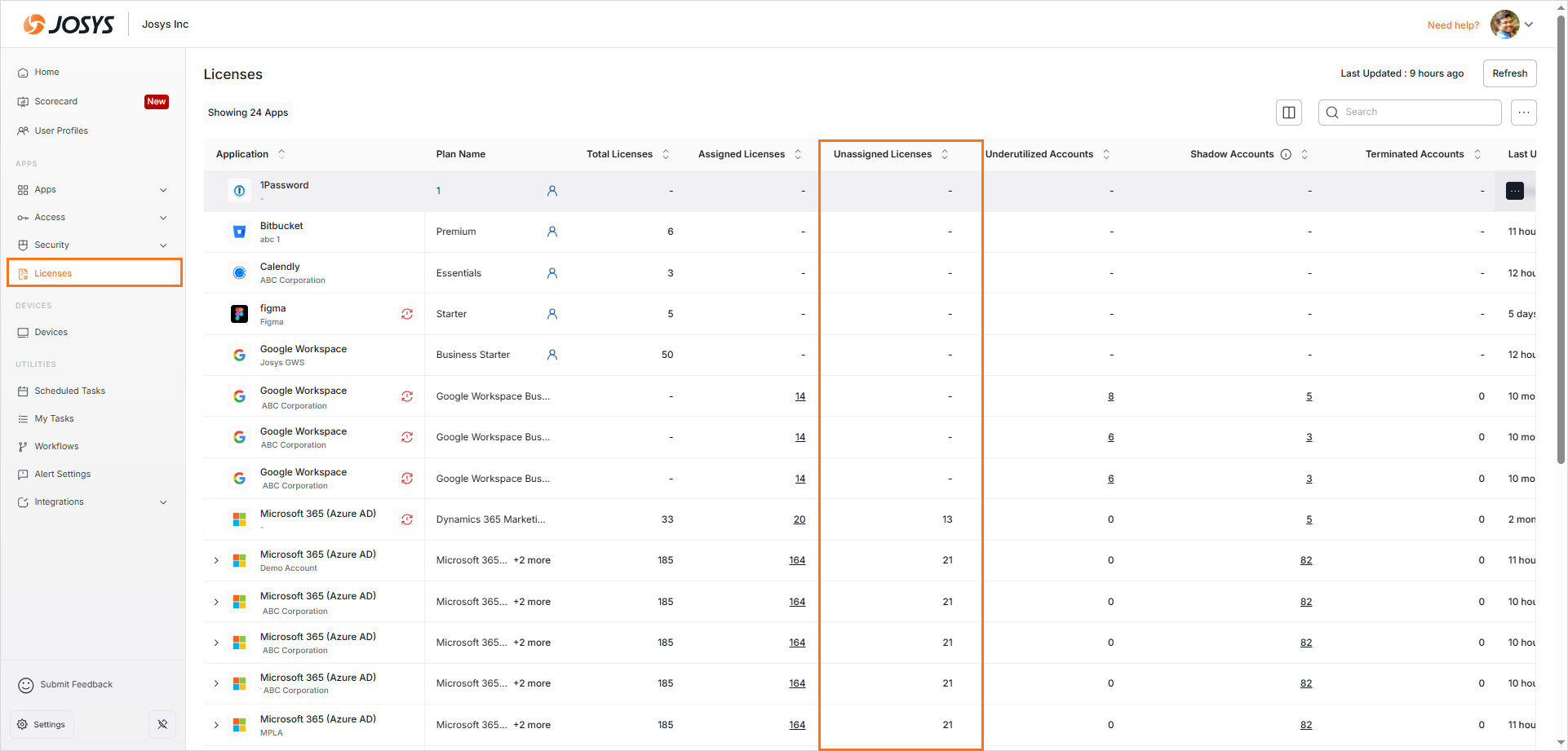Click Google Workspace Business Starter user icon

pyautogui.click(x=552, y=355)
